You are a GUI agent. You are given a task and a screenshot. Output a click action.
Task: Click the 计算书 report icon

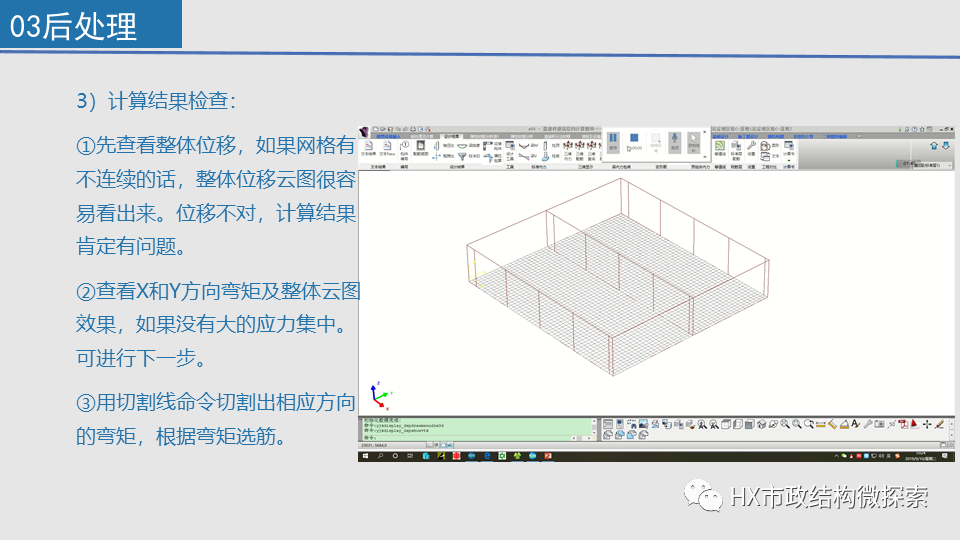(789, 149)
